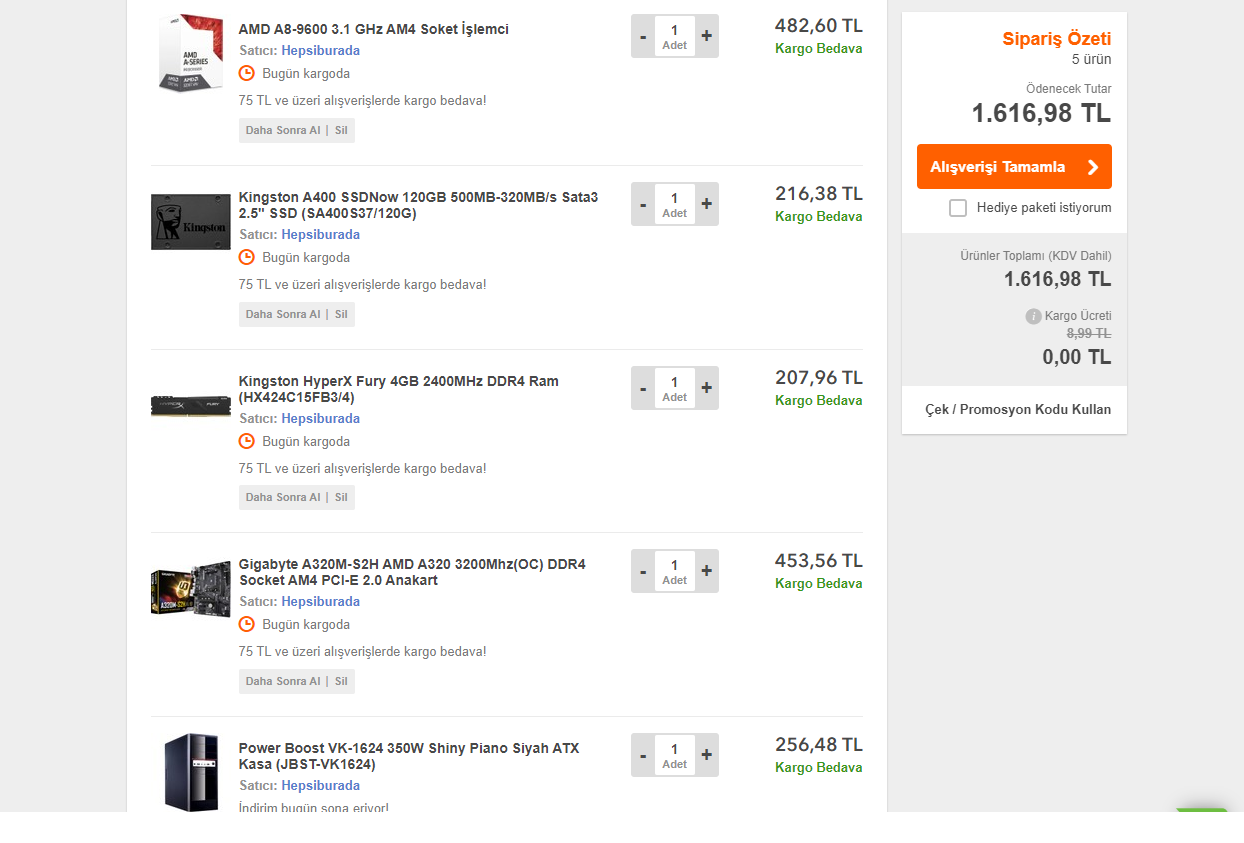Expand Çek / Promosyon Kodu Kullan
This screenshot has width=1244, height=843.
[x=1018, y=410]
